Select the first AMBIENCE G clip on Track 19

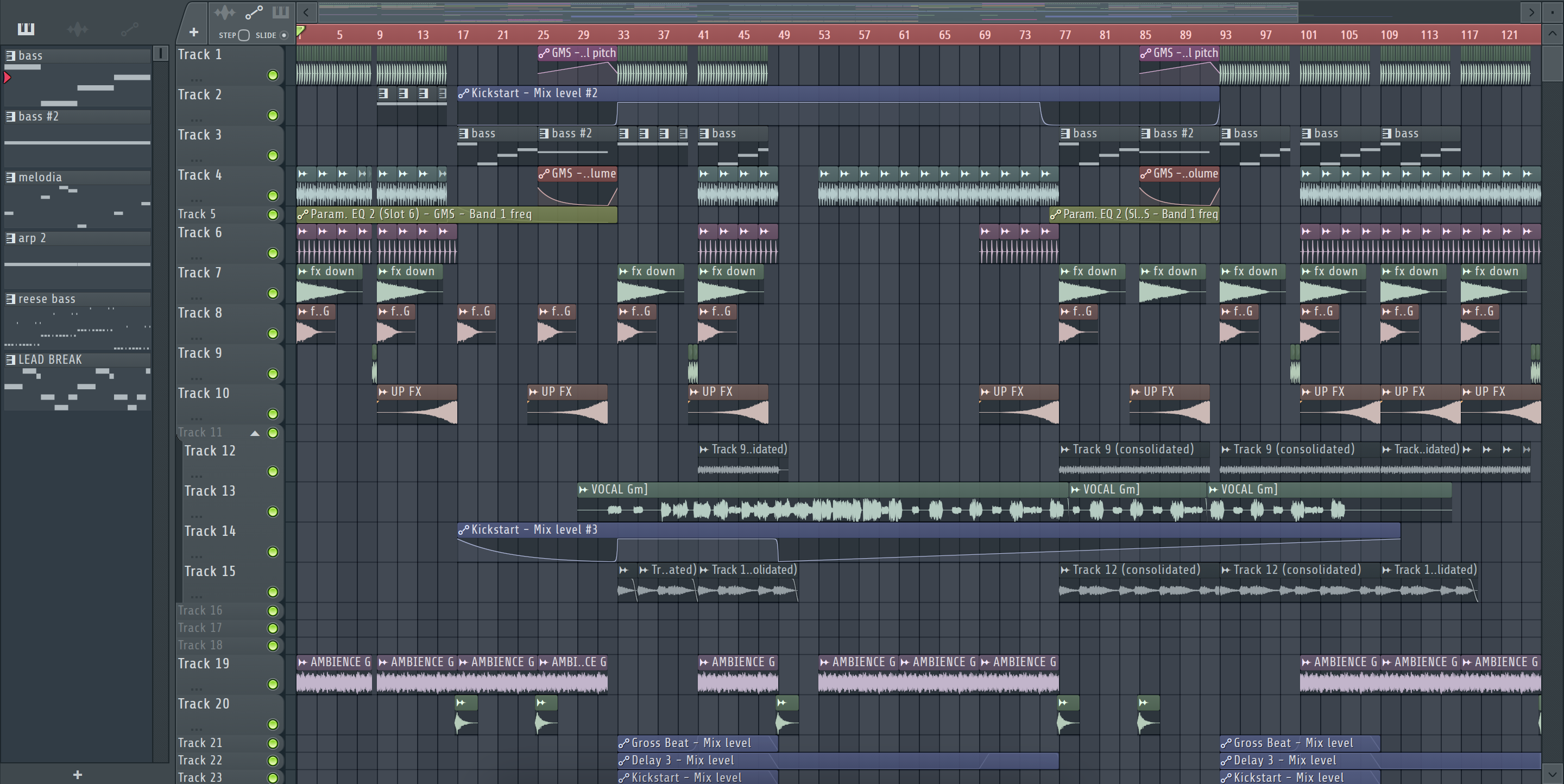click(x=334, y=674)
